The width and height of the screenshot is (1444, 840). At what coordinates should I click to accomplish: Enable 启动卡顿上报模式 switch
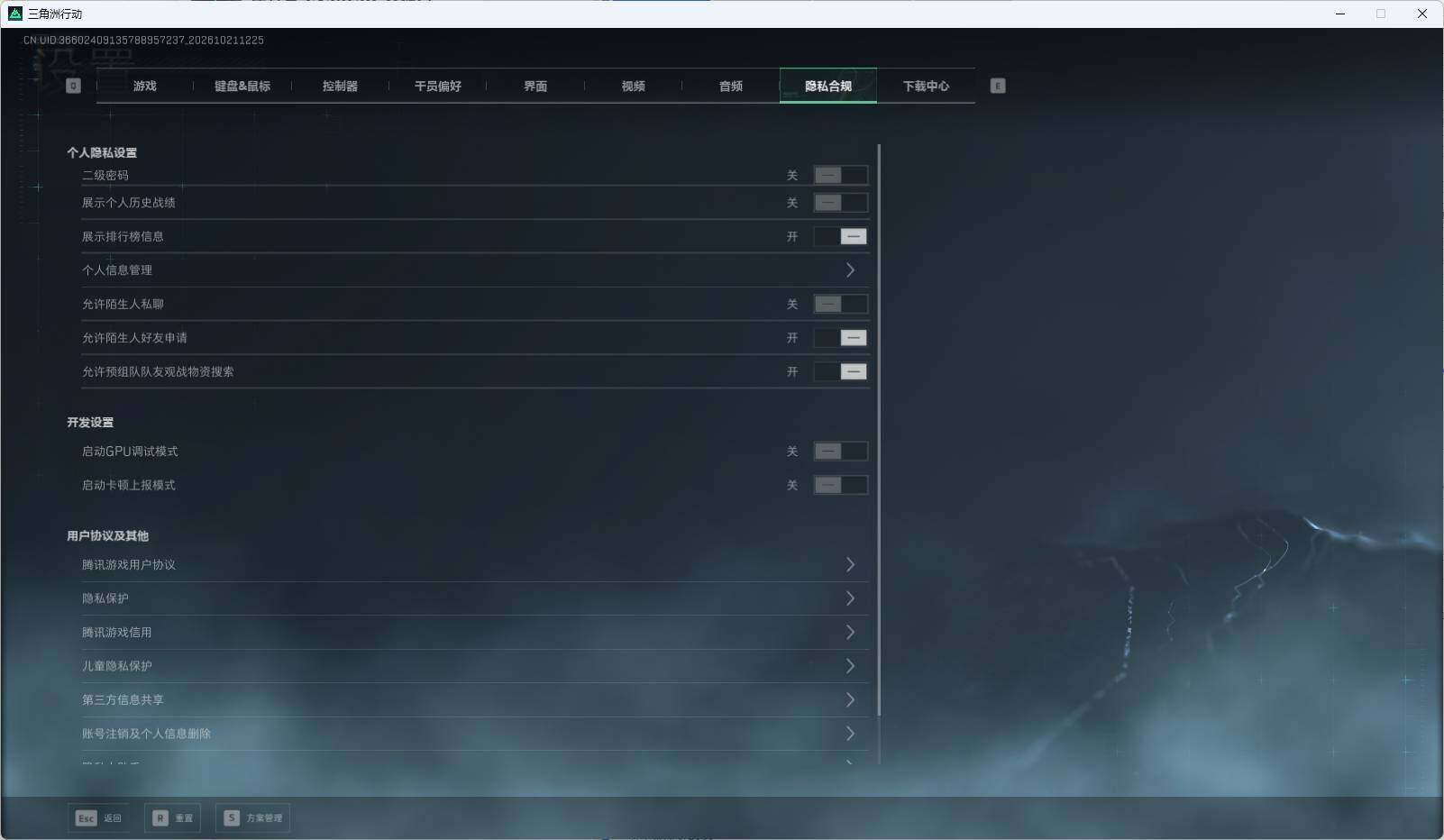pyautogui.click(x=840, y=485)
